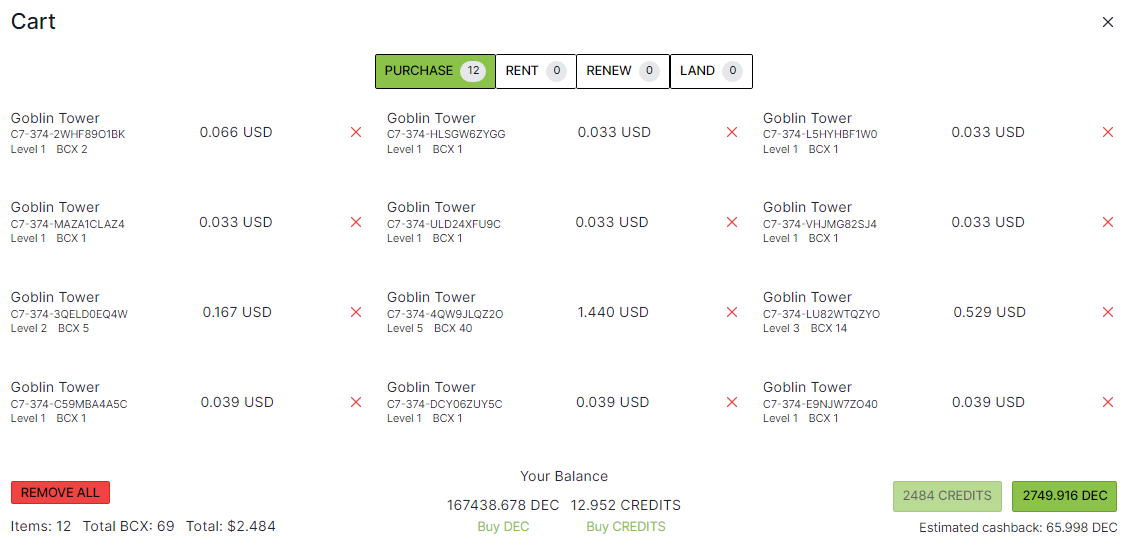1131x547 pixels.
Task: Pay with 2749.916 DEC button
Action: (1064, 496)
